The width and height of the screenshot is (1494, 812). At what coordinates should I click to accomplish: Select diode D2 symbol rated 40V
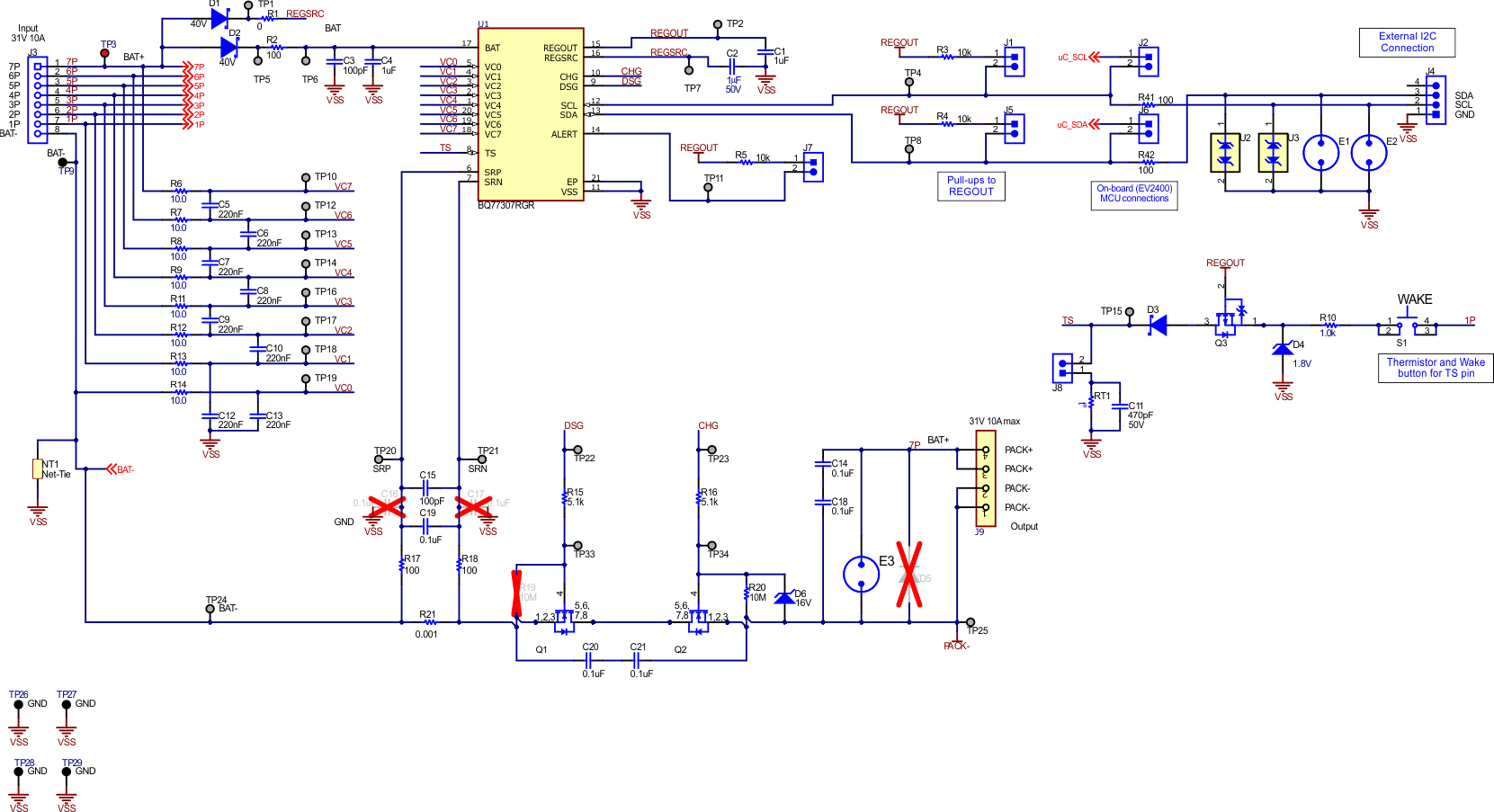[229, 47]
